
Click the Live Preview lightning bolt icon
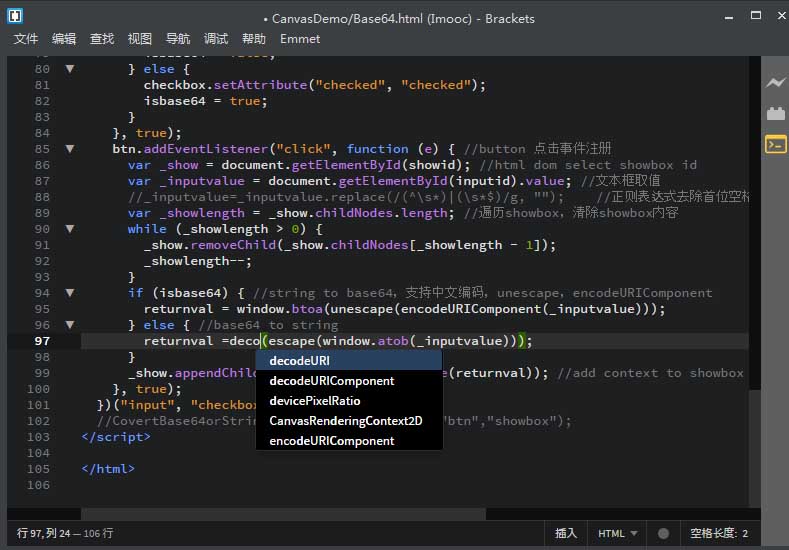(775, 83)
